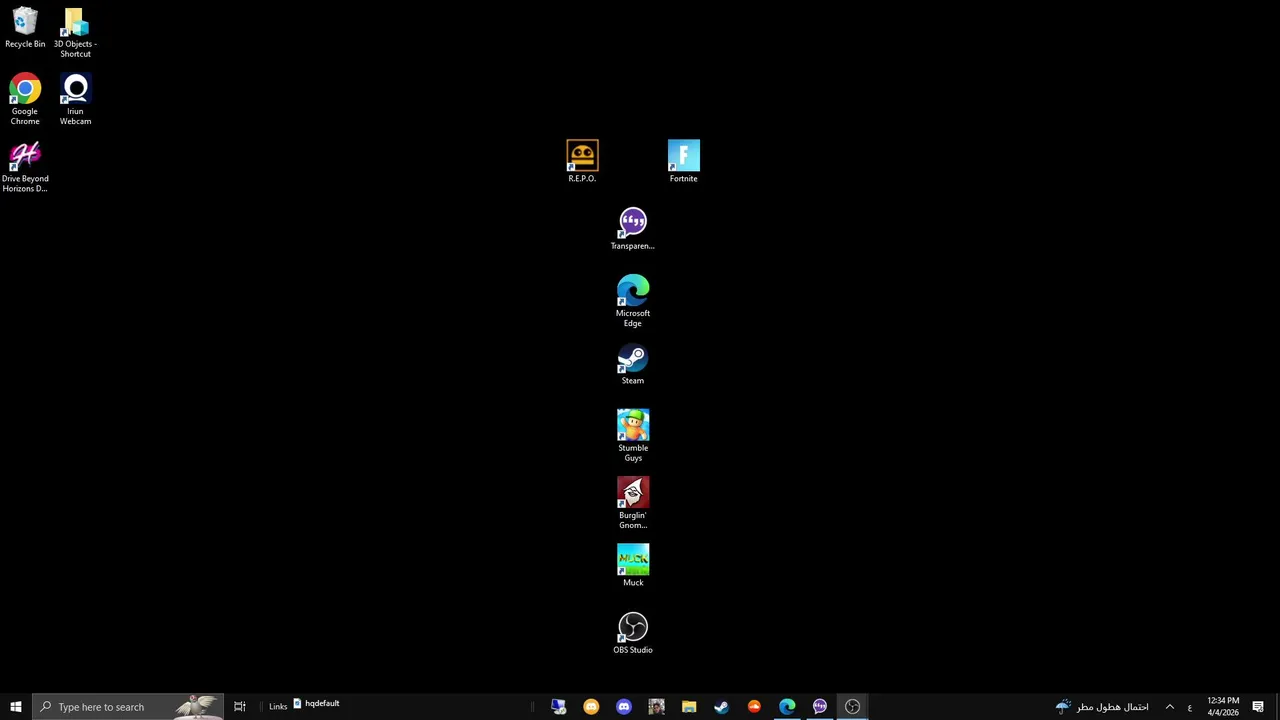Image resolution: width=1280 pixels, height=720 pixels.
Task: Select the OBS Studio desktop icon
Action: click(633, 633)
